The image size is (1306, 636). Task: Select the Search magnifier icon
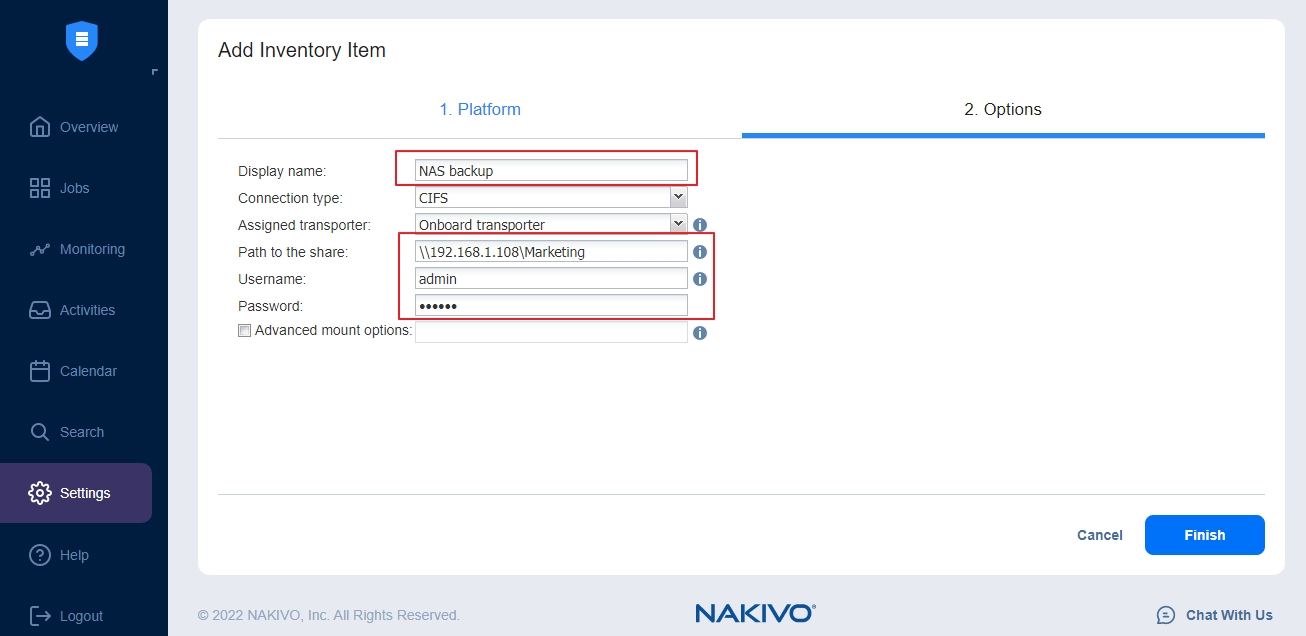click(x=84, y=432)
